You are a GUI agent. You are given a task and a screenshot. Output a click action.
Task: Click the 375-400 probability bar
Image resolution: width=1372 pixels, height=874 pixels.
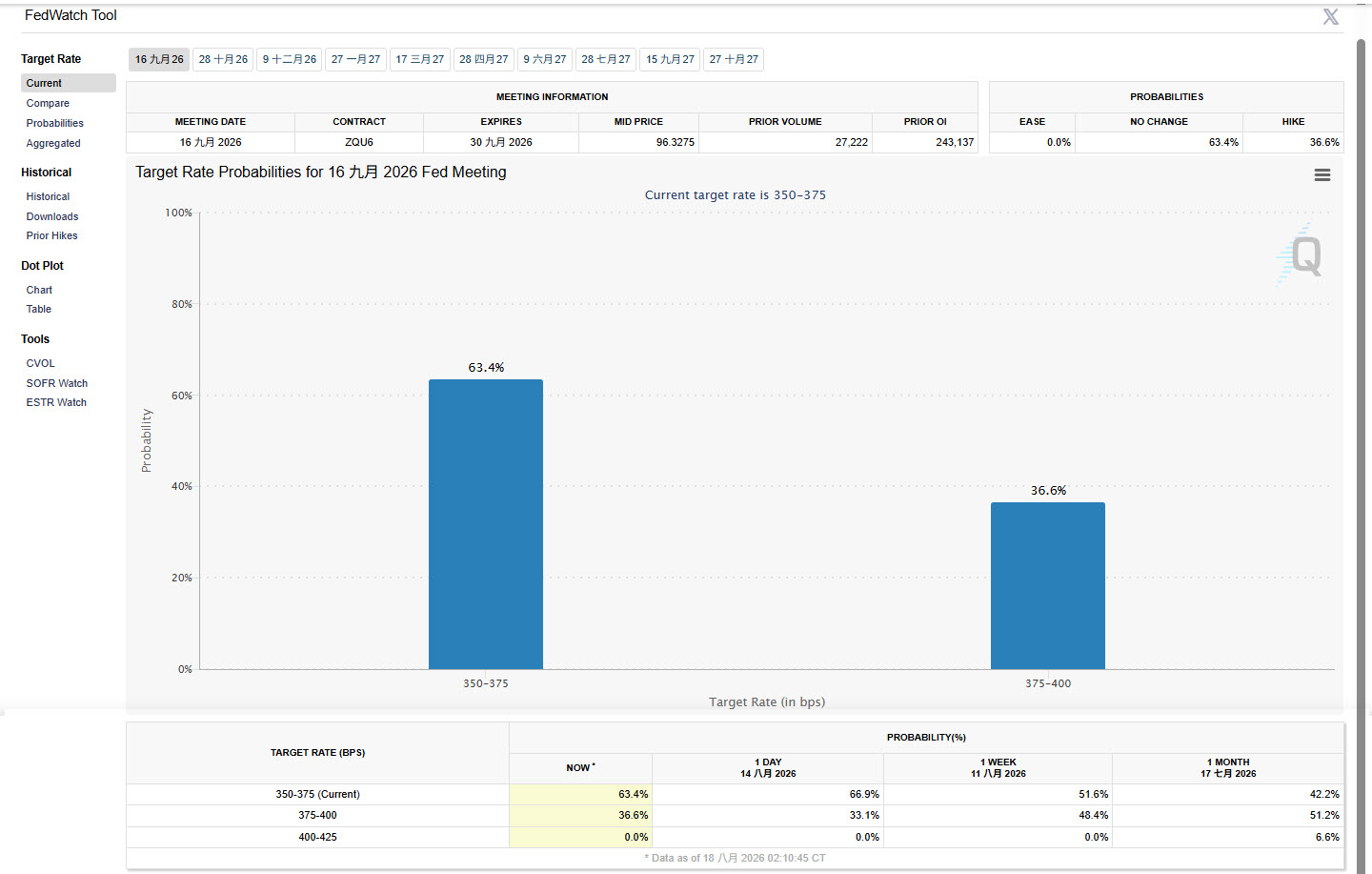1048,585
